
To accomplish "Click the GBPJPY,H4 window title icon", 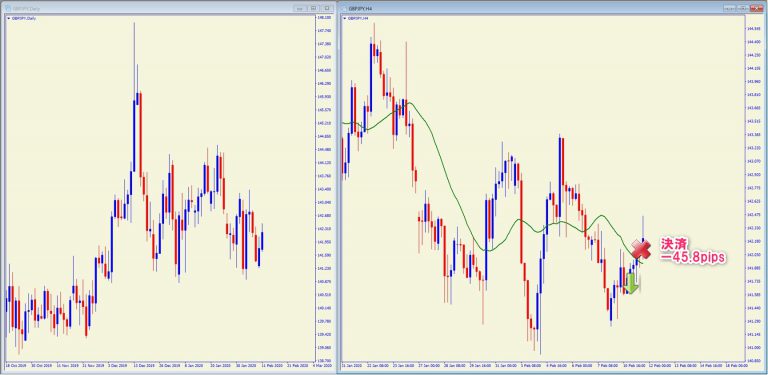I will (344, 8).
